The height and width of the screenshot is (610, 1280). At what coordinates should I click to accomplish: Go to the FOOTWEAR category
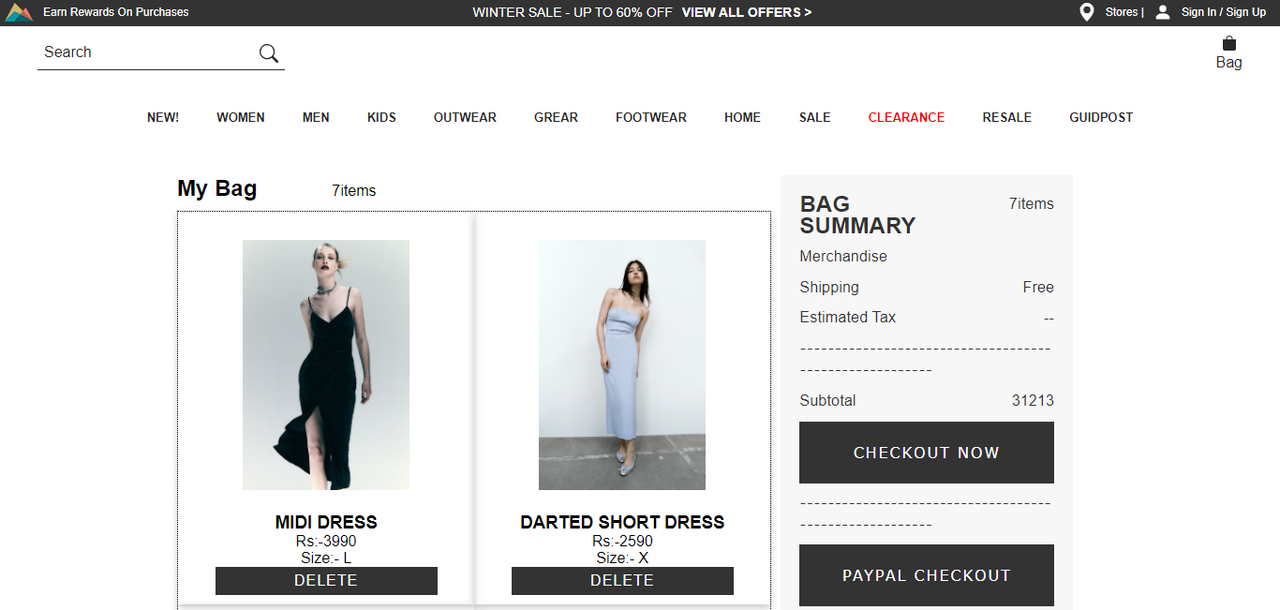pos(651,117)
